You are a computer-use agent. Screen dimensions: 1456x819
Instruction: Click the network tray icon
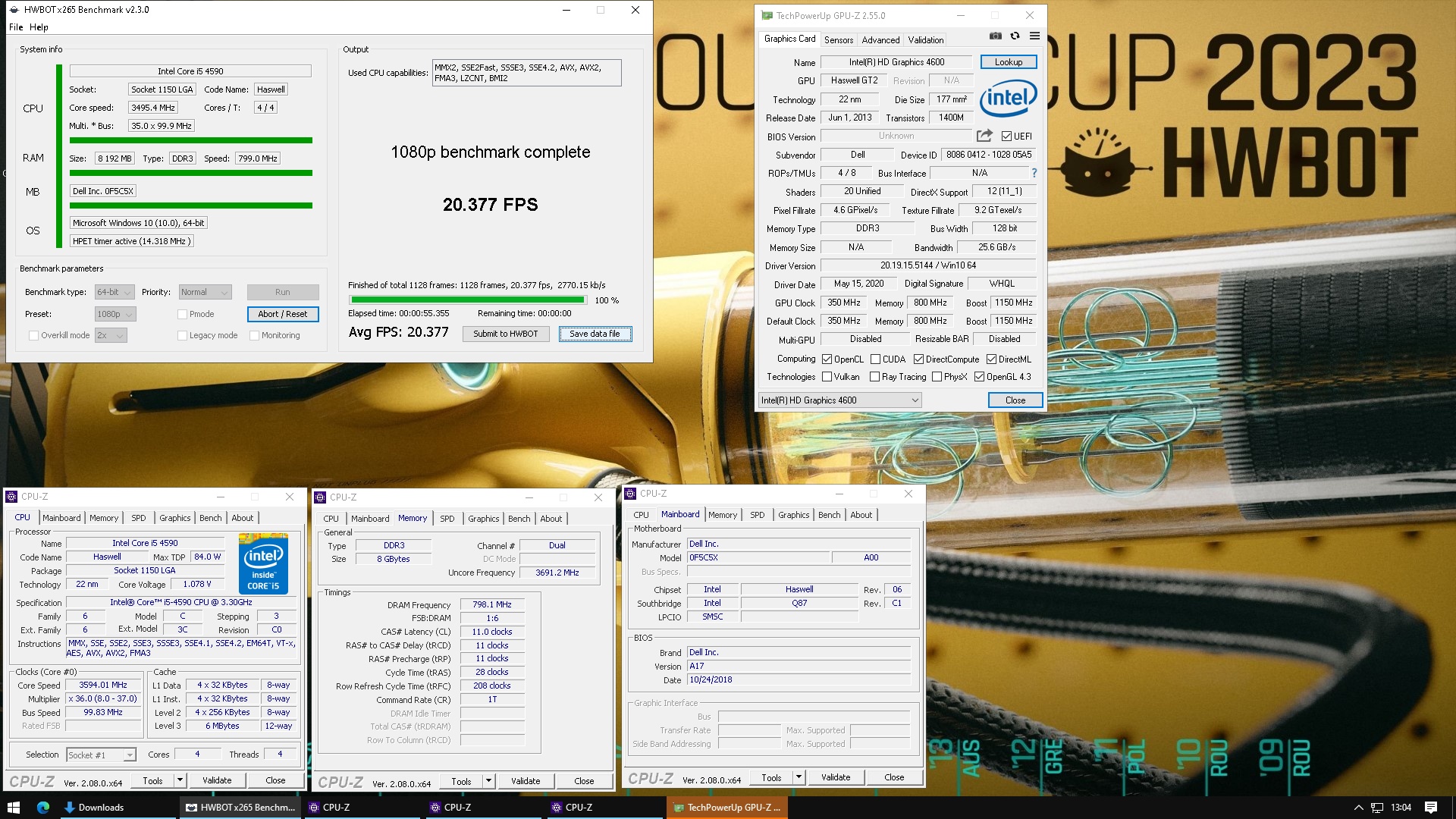(x=1376, y=808)
